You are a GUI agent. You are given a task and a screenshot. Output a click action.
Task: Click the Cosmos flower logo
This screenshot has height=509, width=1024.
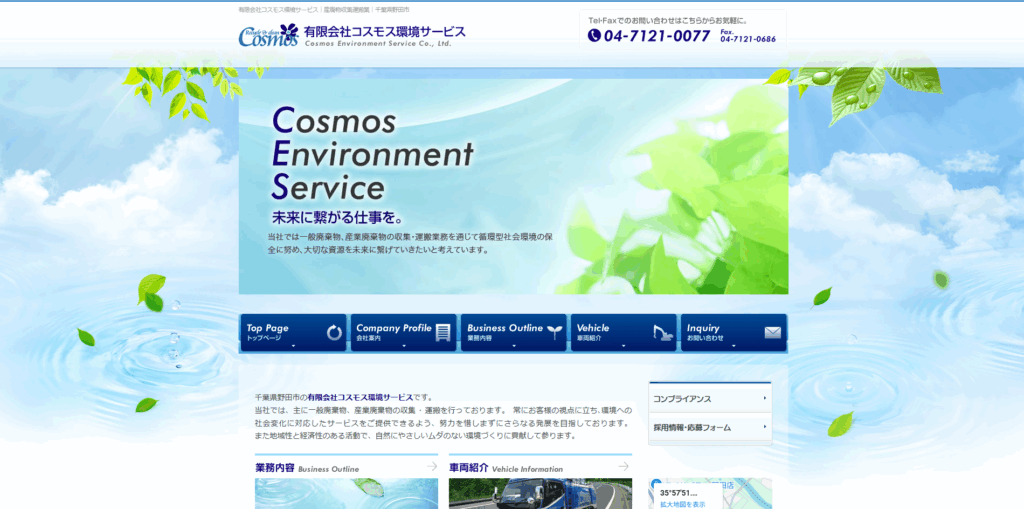click(x=270, y=34)
